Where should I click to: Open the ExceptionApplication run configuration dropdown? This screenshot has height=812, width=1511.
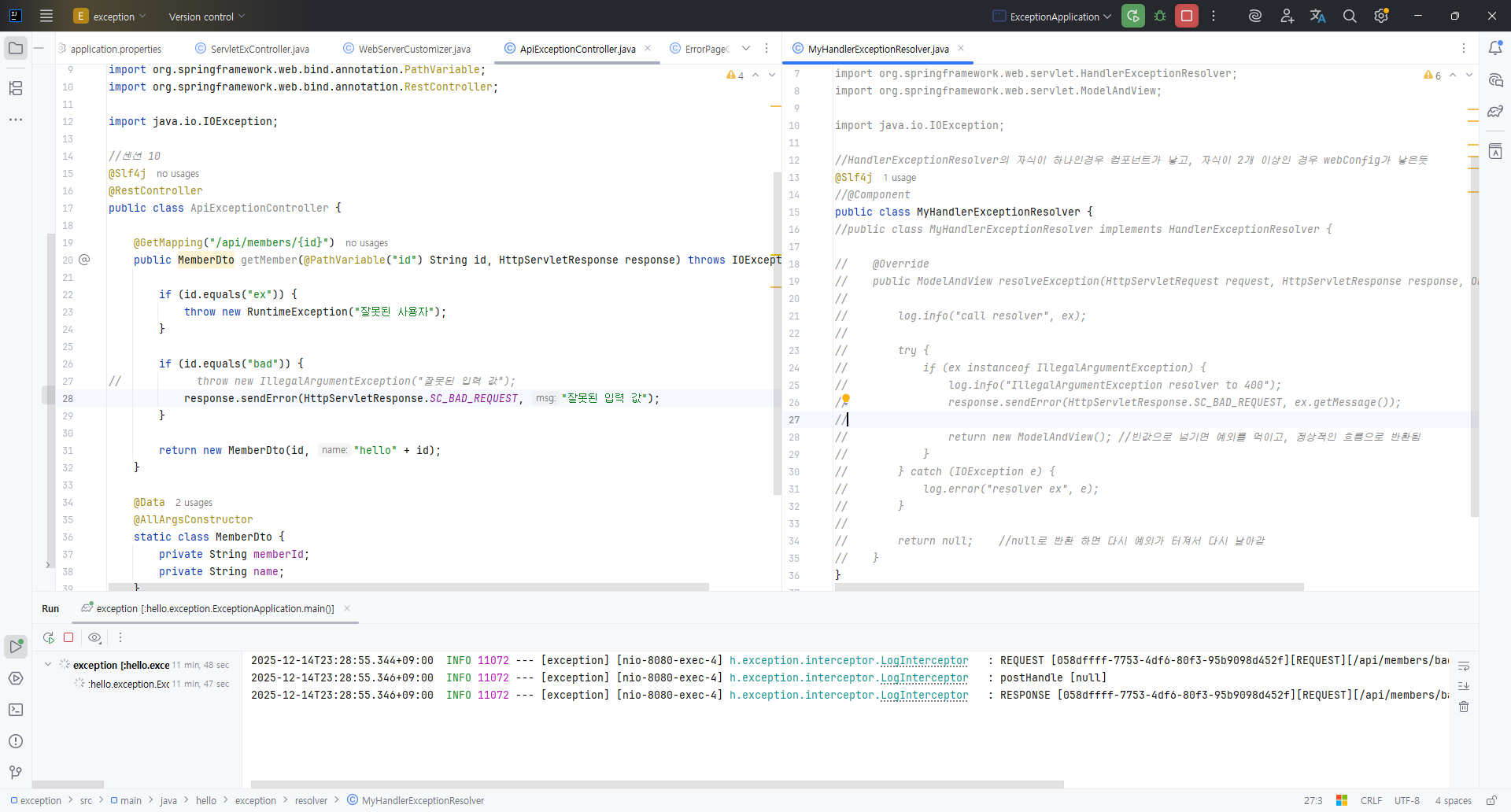(x=1053, y=17)
